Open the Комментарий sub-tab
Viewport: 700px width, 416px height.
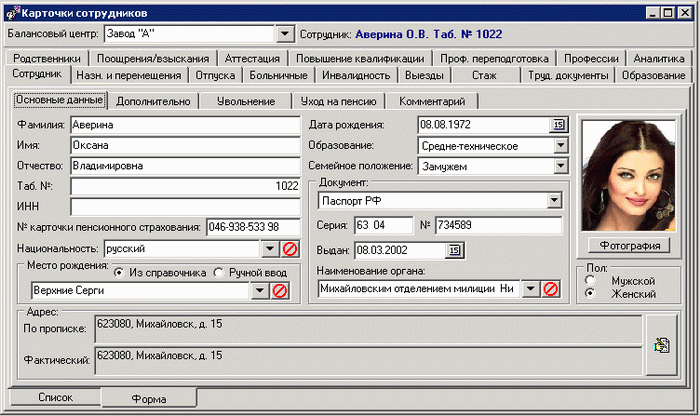point(432,101)
